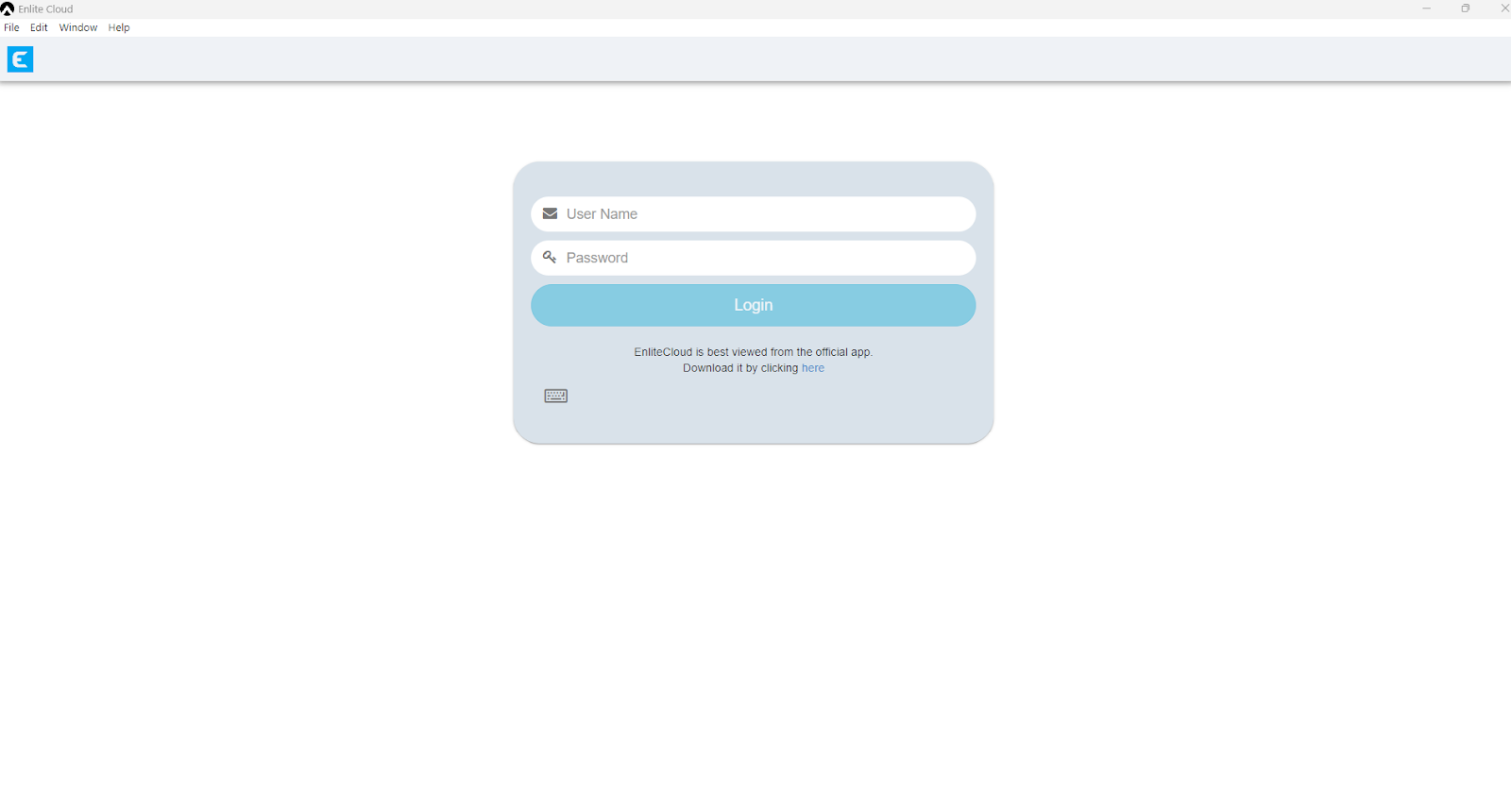Click 'EnliteCloud is best viewed from the official app.' text
Screen dimensions: 1511x812
point(753,352)
